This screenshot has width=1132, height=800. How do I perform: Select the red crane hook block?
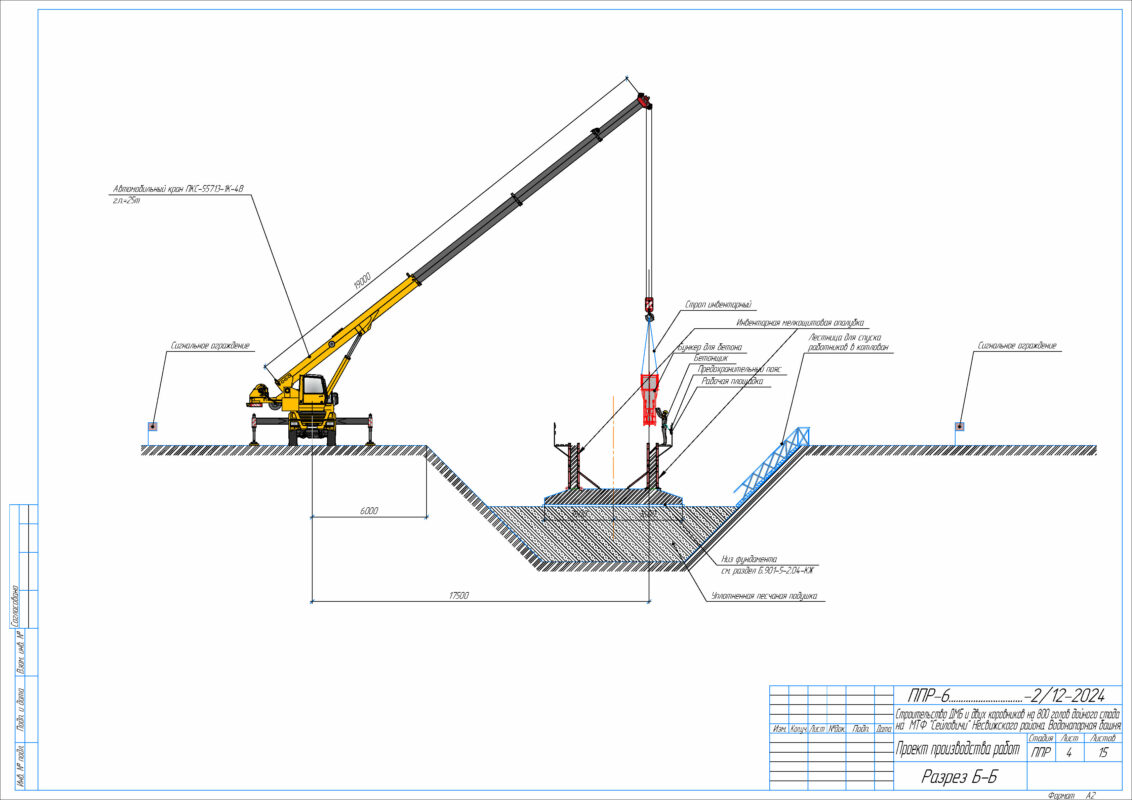pos(648,305)
